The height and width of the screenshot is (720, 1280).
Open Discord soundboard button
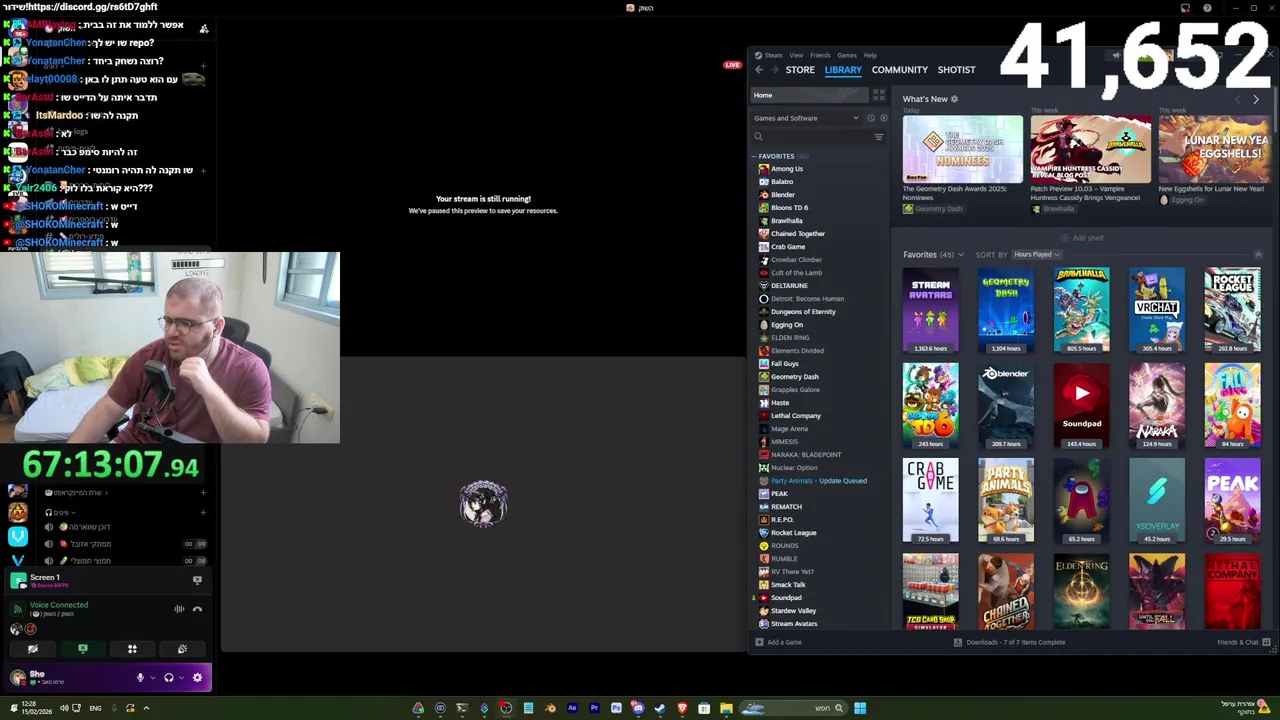click(x=182, y=649)
